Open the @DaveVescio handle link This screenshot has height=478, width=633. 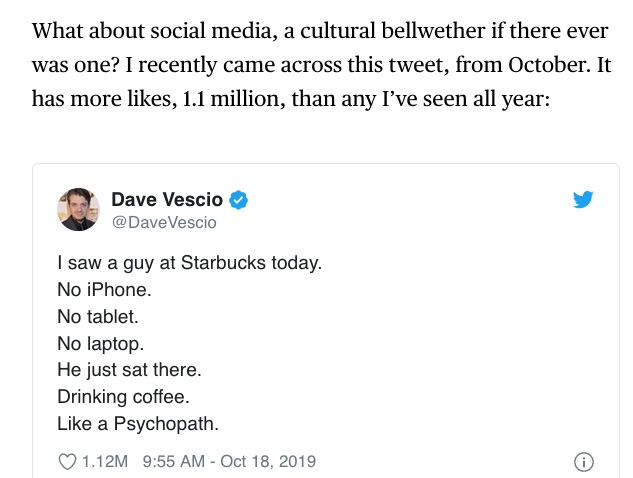coord(164,222)
